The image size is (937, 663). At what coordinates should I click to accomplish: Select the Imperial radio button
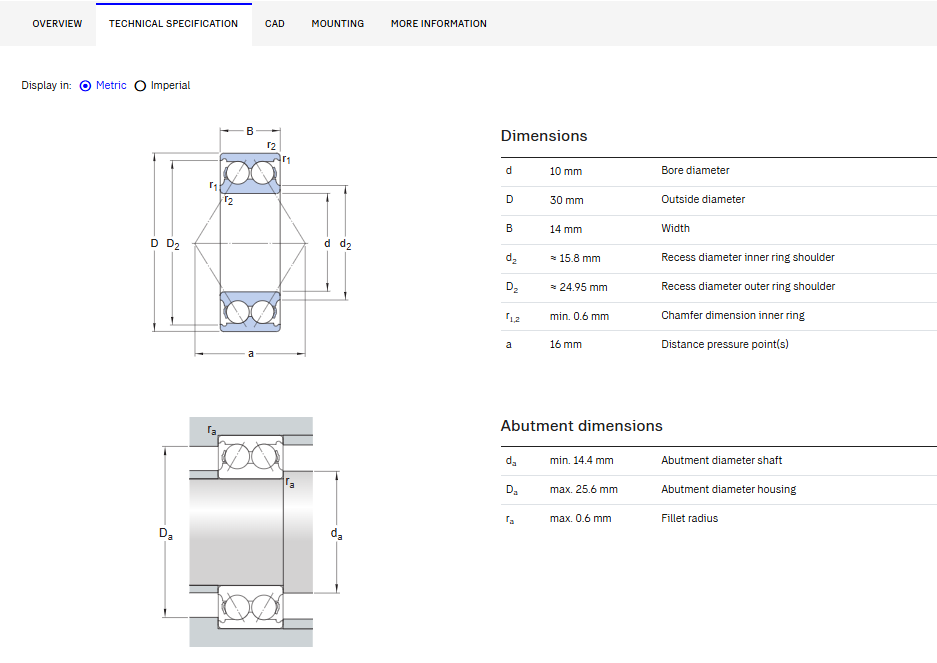(x=140, y=86)
